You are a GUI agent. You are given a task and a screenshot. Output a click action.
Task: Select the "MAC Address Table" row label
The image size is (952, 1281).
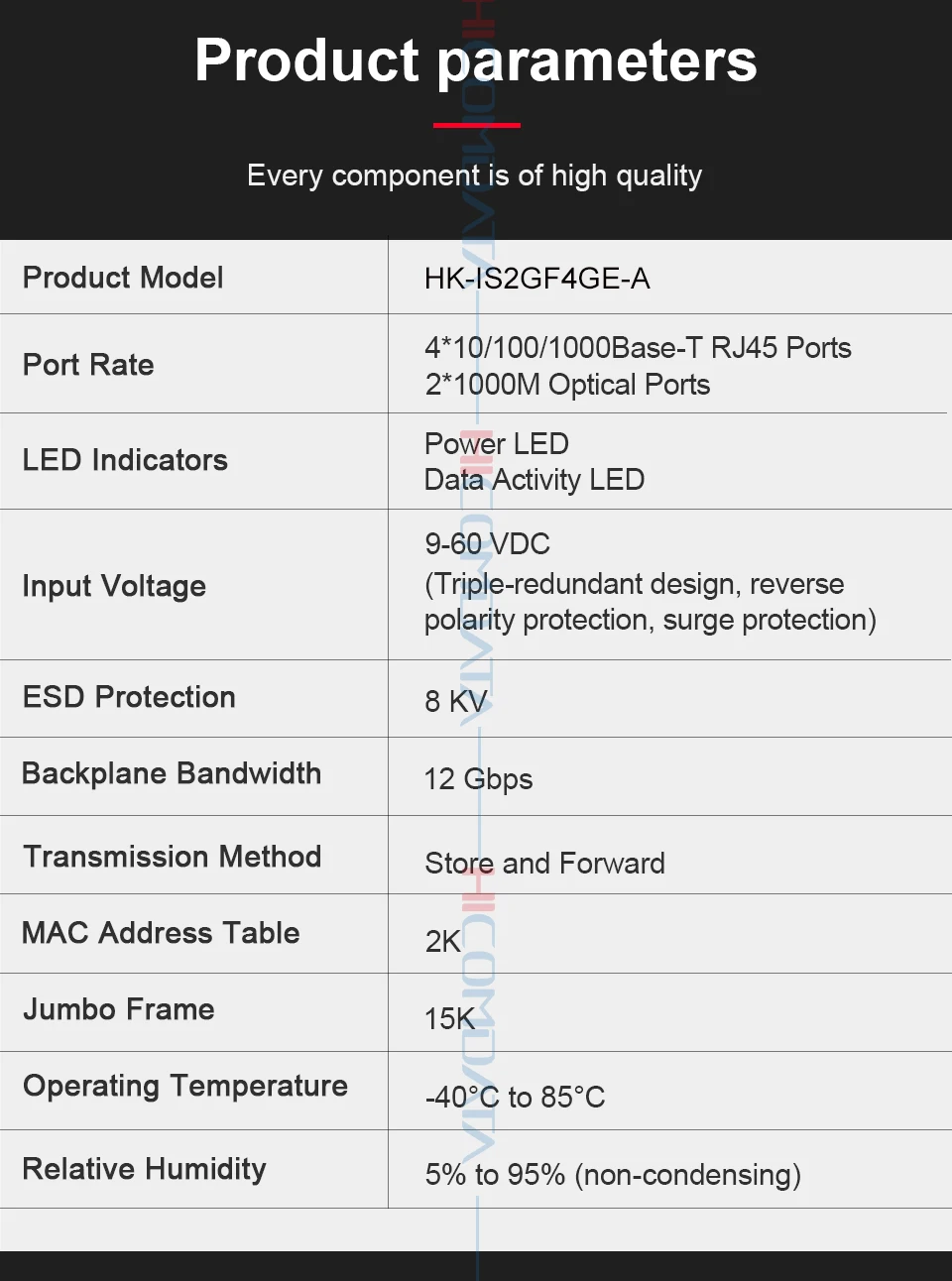(161, 933)
